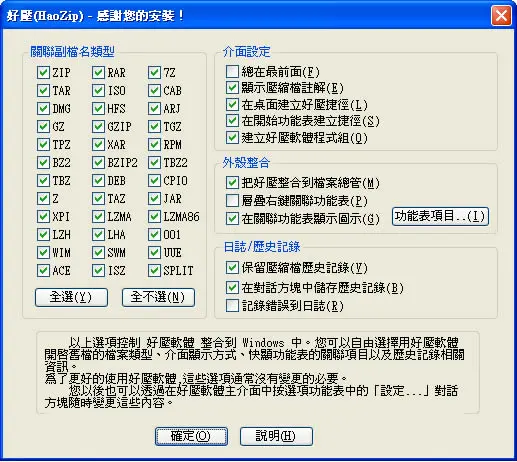The width and height of the screenshot is (517, 462).
Task: Toggle the CAB format checkbox
Action: pos(154,90)
